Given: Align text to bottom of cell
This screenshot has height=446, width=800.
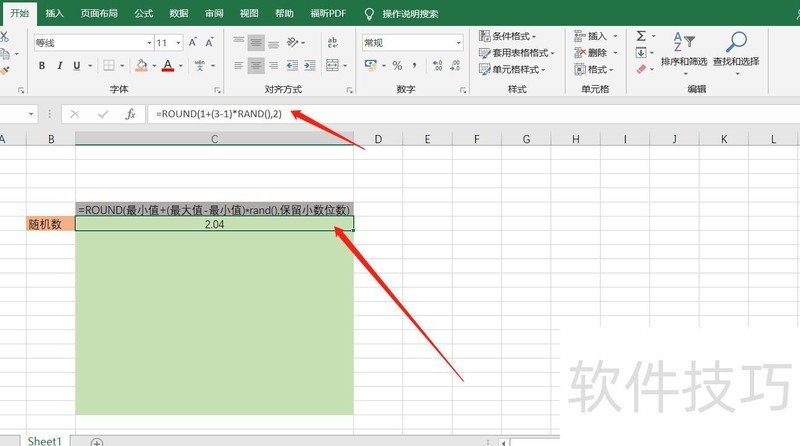Looking at the screenshot, I should (273, 43).
